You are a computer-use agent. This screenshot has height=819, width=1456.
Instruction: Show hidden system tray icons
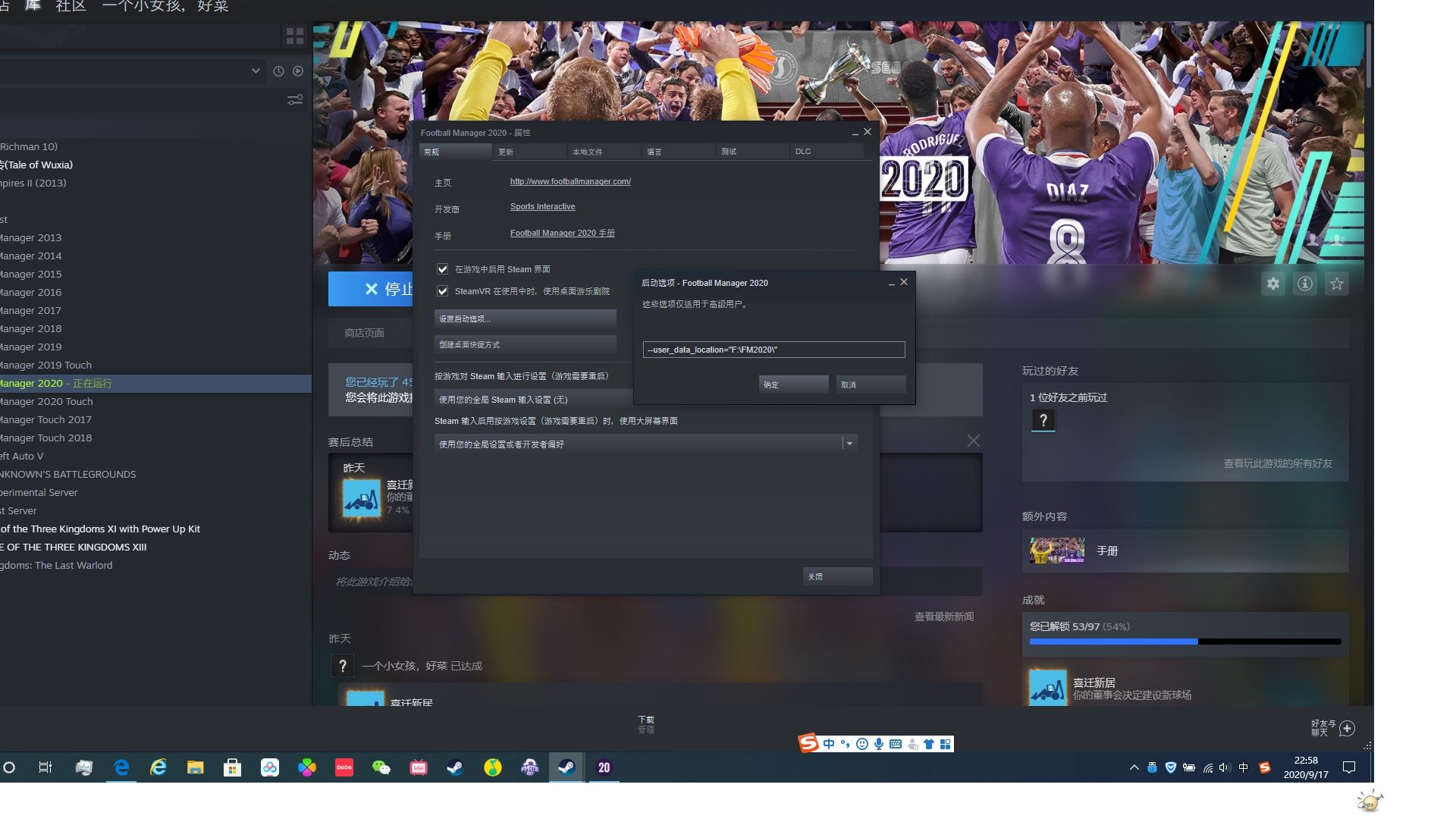click(1134, 767)
